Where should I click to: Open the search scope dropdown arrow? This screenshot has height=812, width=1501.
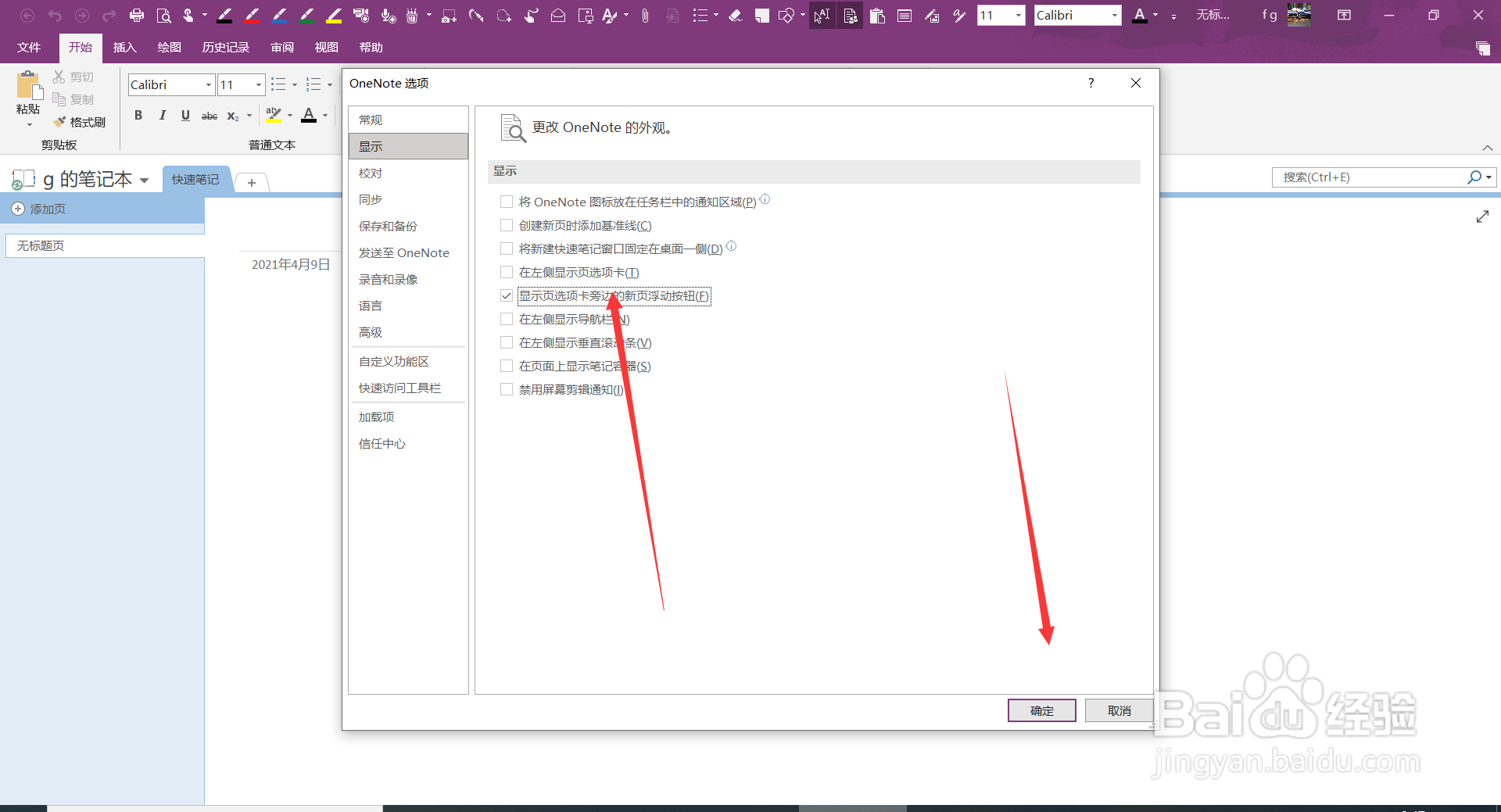1489,177
